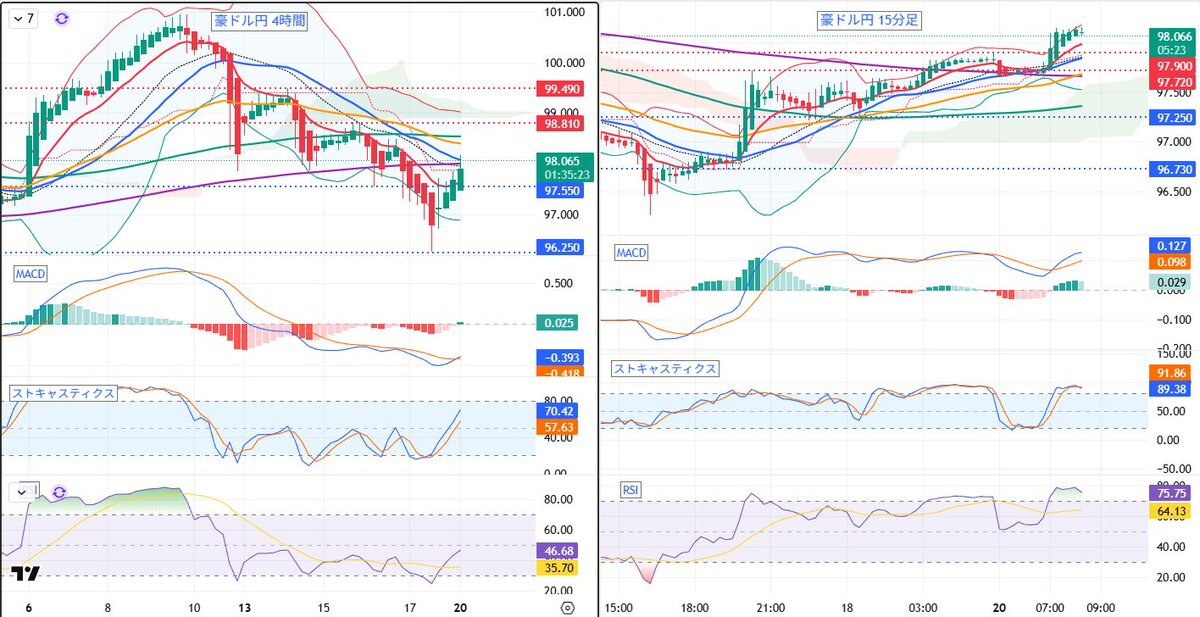Click ストキャスティクス label on 4-hour chart

pos(63,393)
